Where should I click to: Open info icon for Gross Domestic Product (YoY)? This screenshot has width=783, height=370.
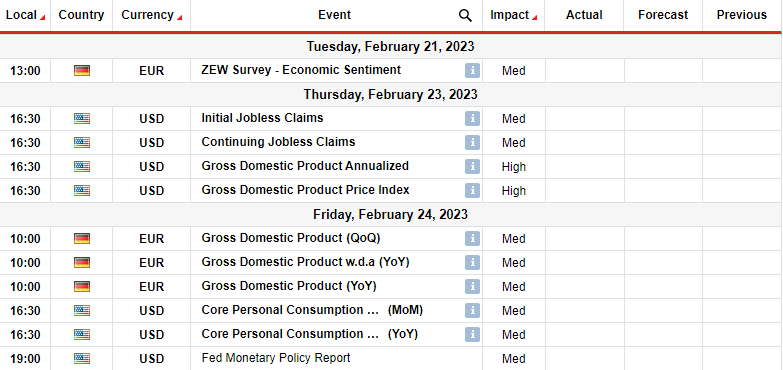472,286
